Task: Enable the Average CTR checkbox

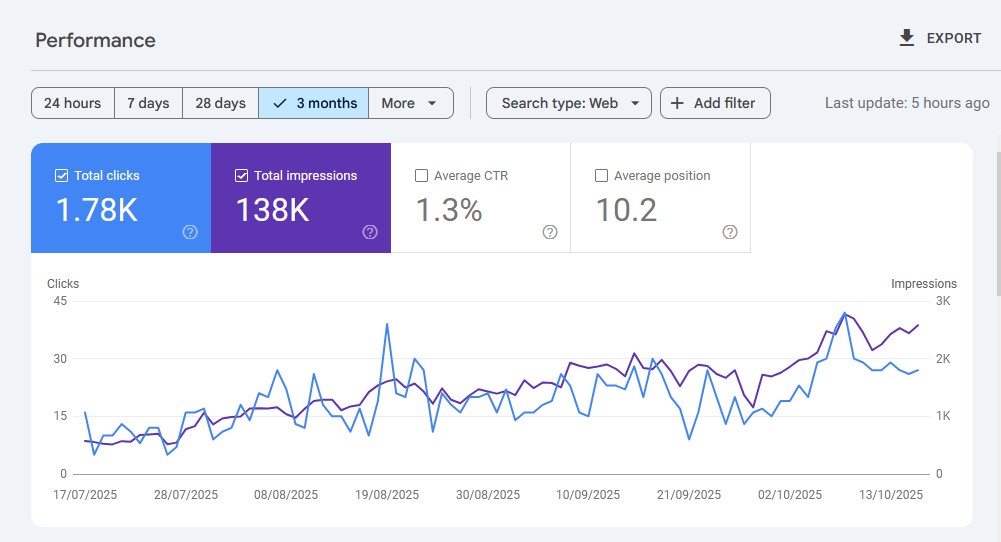Action: point(421,176)
